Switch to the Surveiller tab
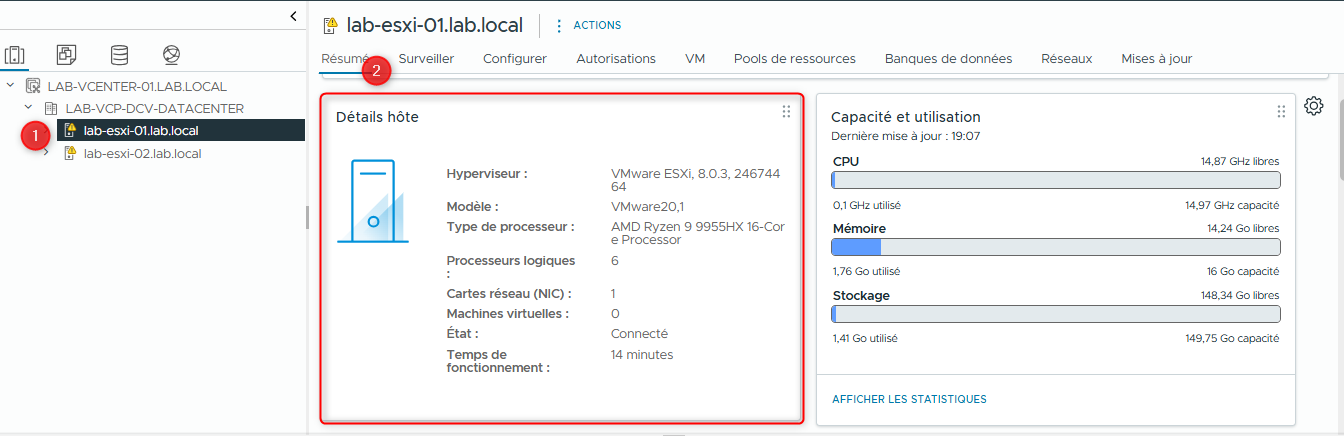The width and height of the screenshot is (1344, 436). click(426, 59)
